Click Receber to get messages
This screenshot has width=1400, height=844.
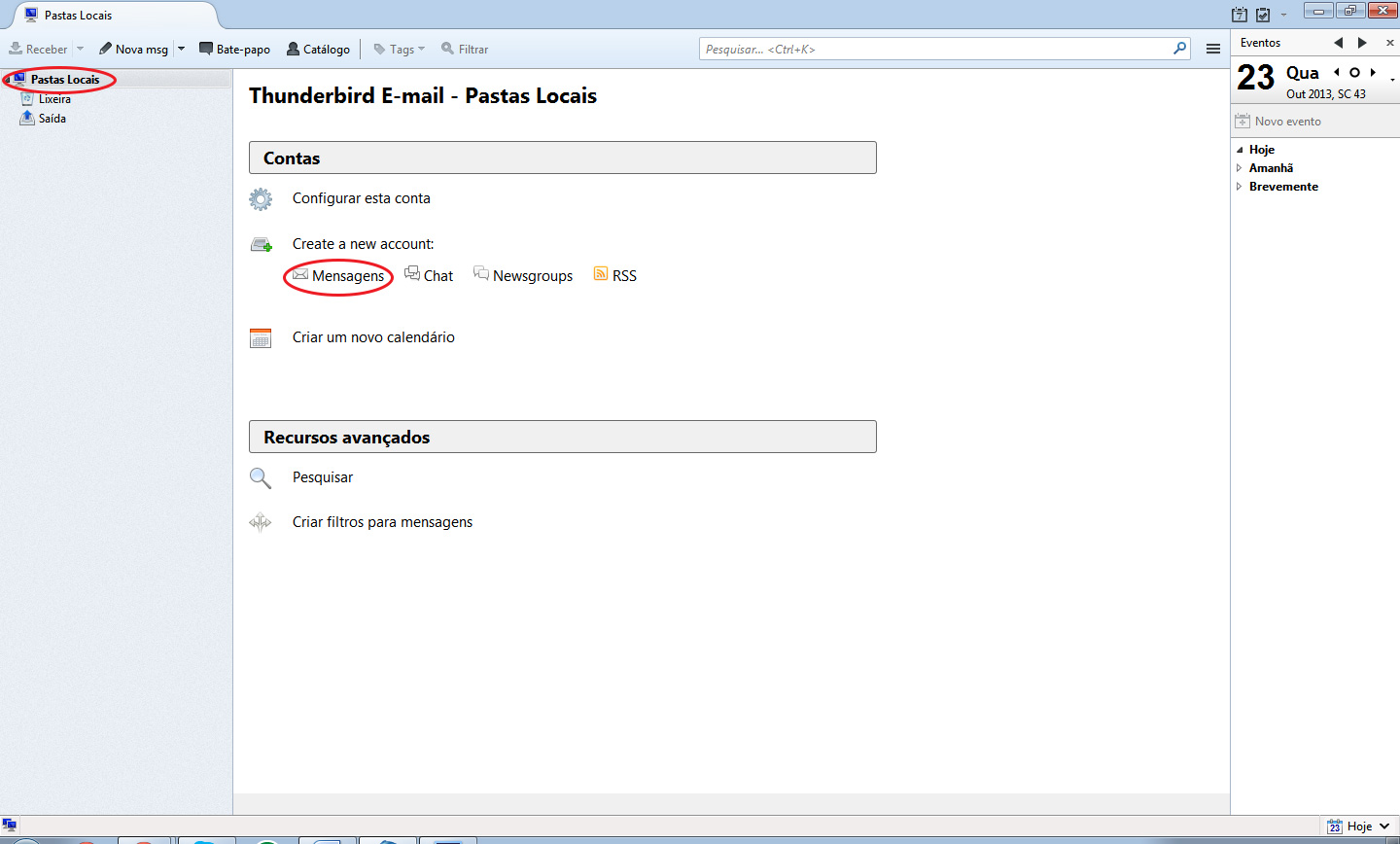[38, 49]
